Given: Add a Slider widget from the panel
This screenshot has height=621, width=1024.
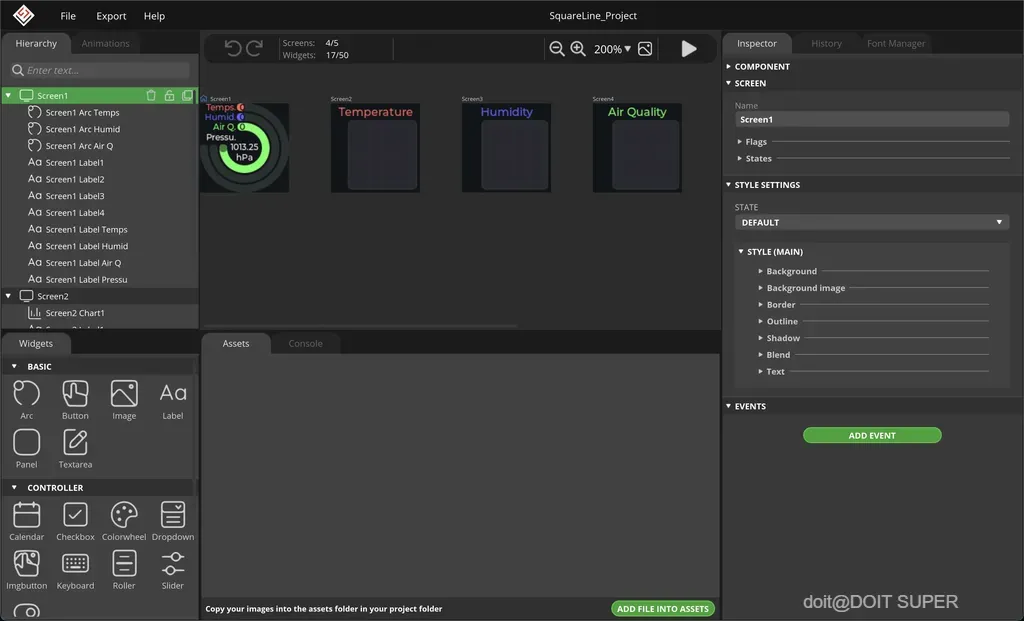Looking at the screenshot, I should [x=172, y=570].
